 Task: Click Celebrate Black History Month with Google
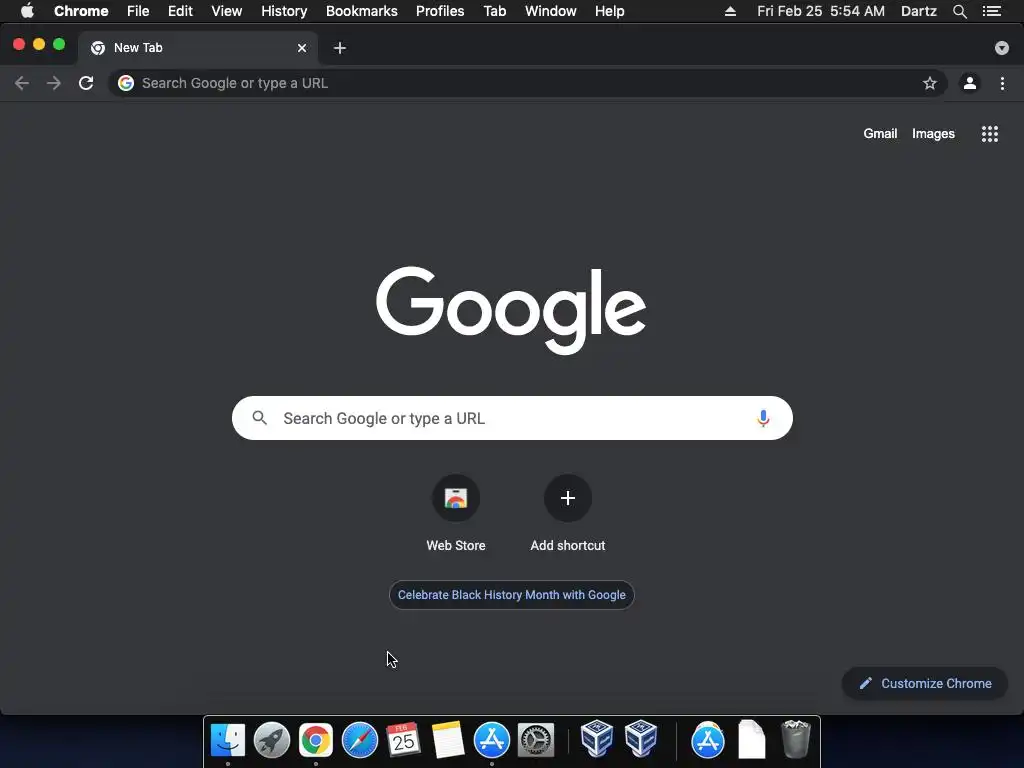pos(511,595)
